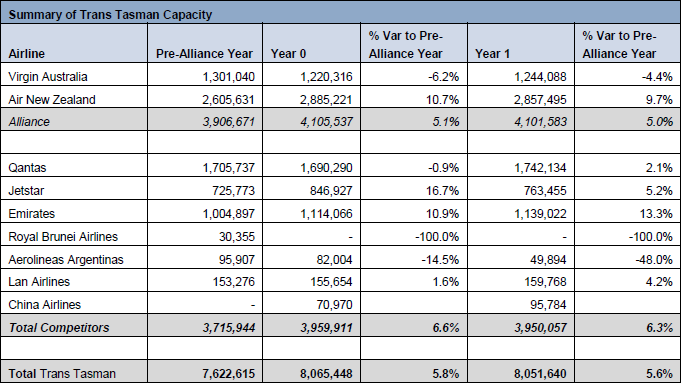Select the Air New Zealand value 2,885,221
The image size is (681, 383).
click(x=326, y=100)
